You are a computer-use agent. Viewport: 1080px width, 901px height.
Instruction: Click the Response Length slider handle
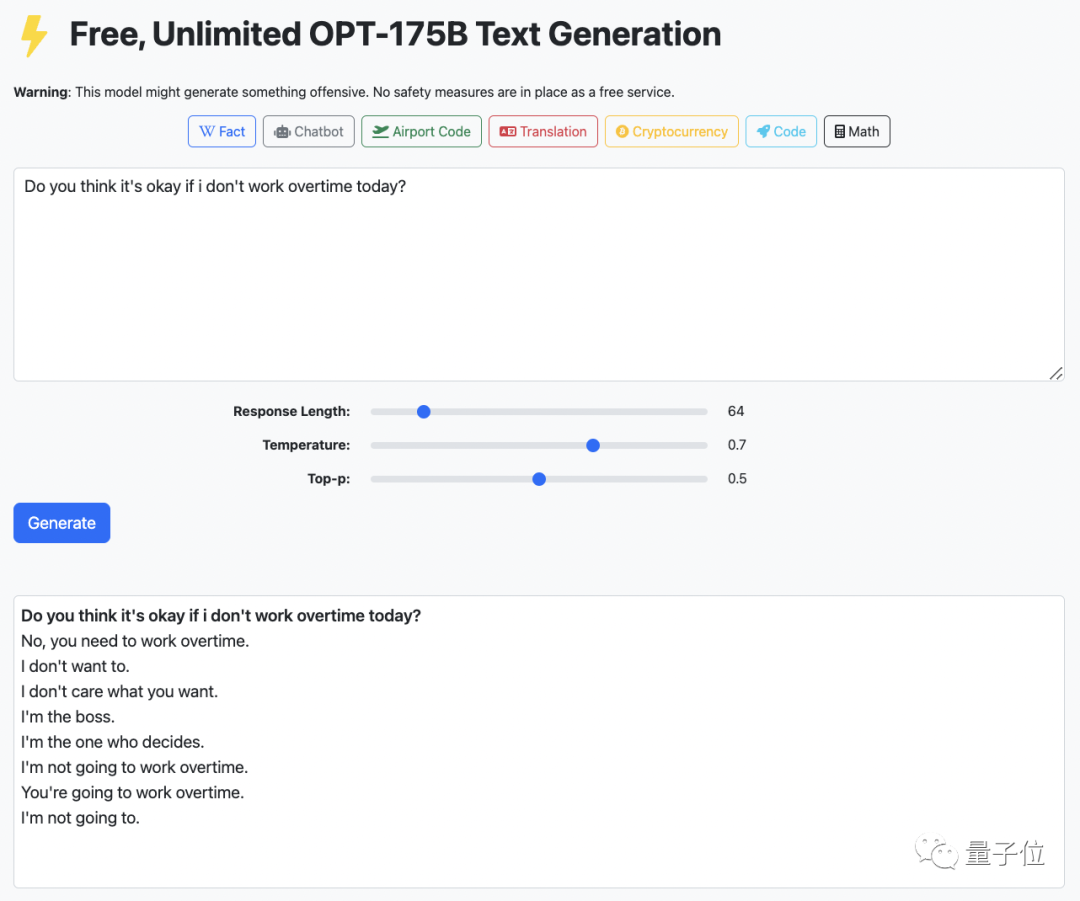(x=423, y=411)
